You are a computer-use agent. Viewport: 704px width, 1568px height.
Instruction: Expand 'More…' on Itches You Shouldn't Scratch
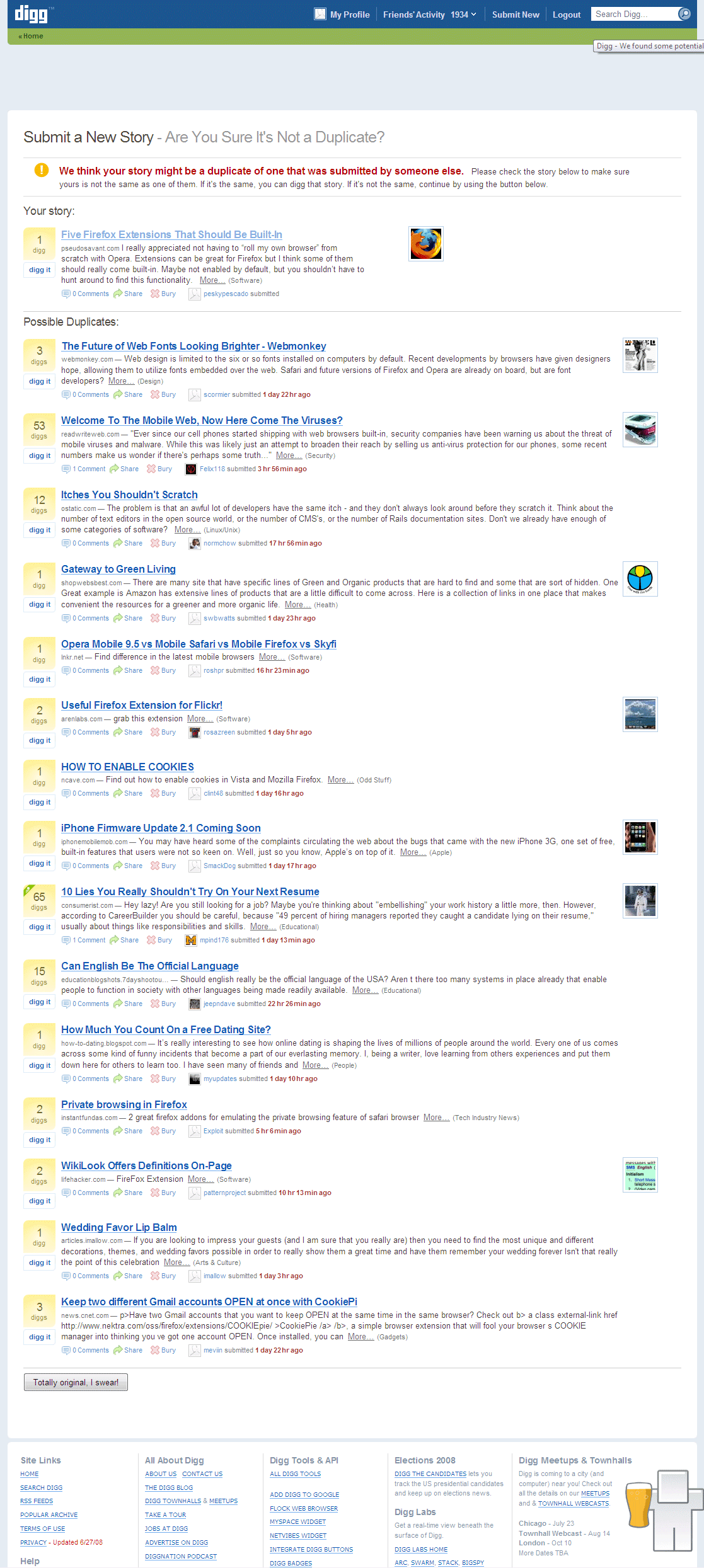pos(187,530)
